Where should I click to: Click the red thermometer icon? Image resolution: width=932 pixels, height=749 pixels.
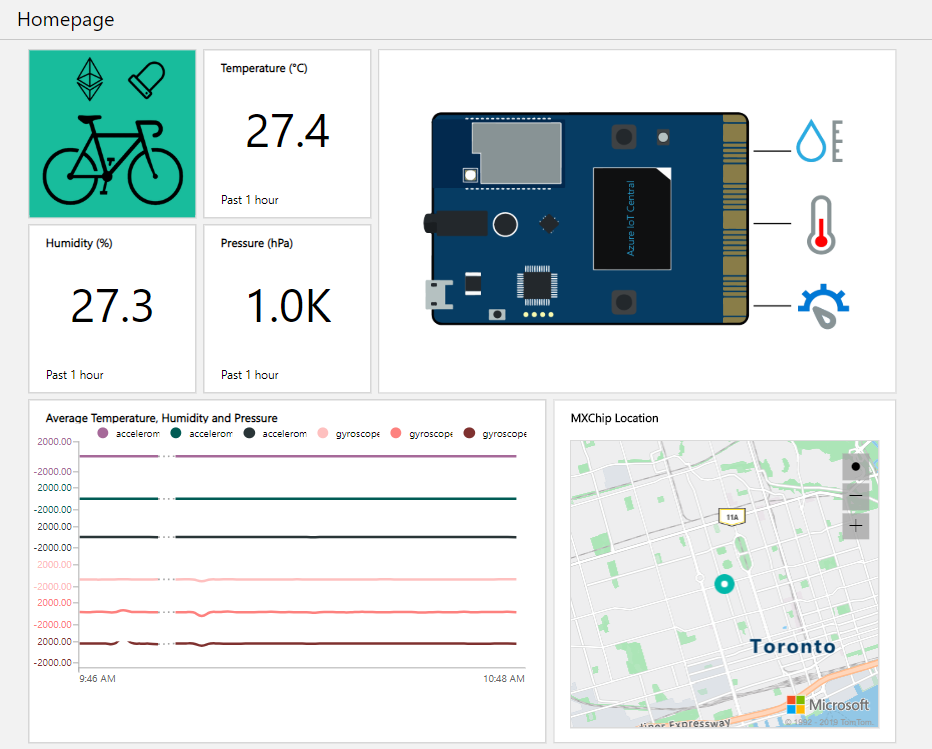coord(821,225)
